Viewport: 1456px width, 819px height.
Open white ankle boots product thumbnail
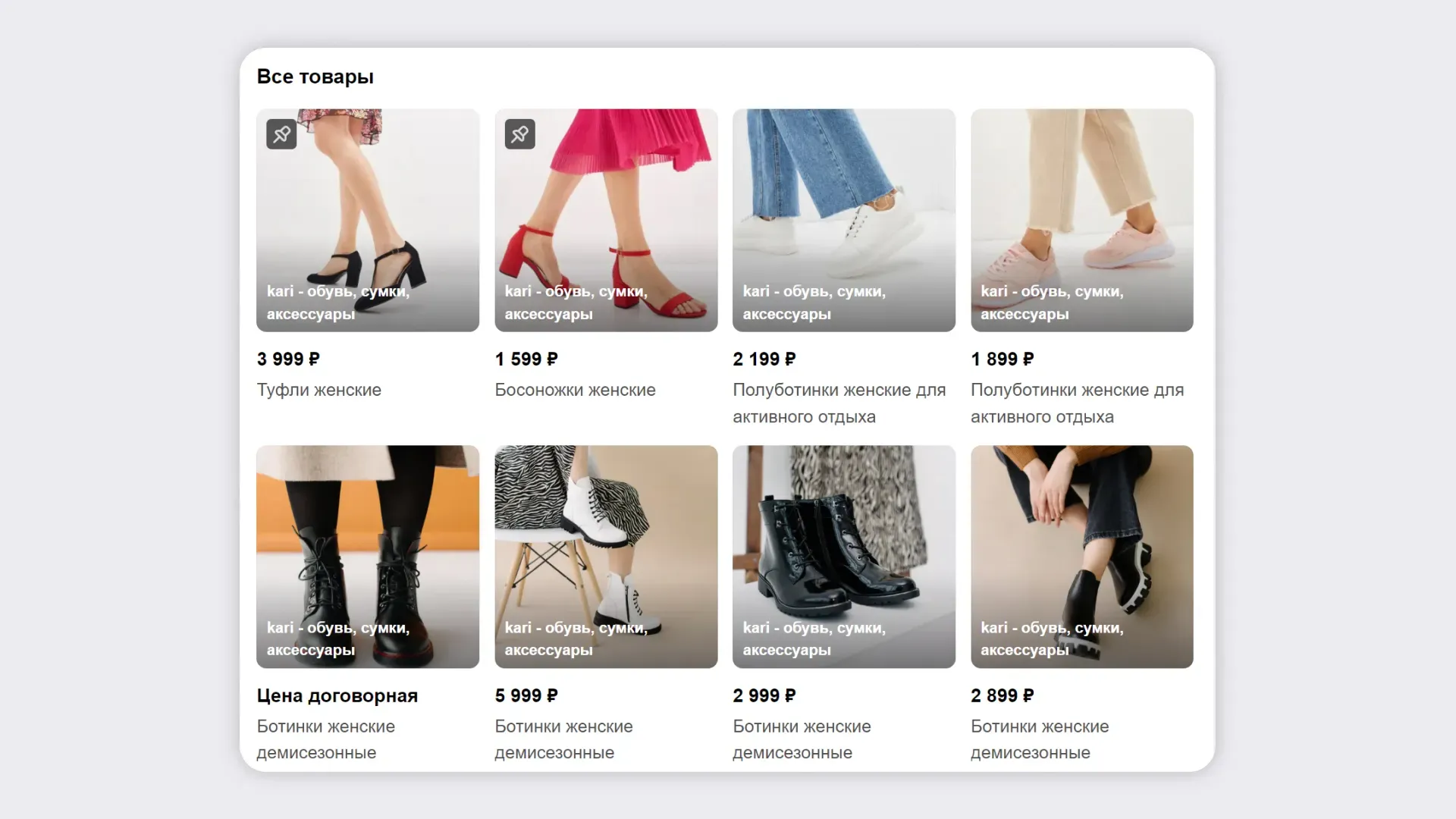606,556
